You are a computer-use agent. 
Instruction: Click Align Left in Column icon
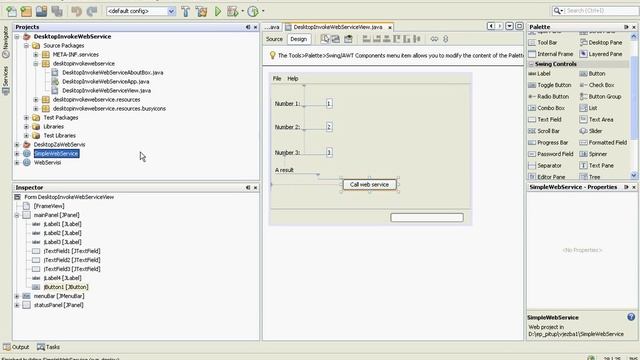coord(366,39)
